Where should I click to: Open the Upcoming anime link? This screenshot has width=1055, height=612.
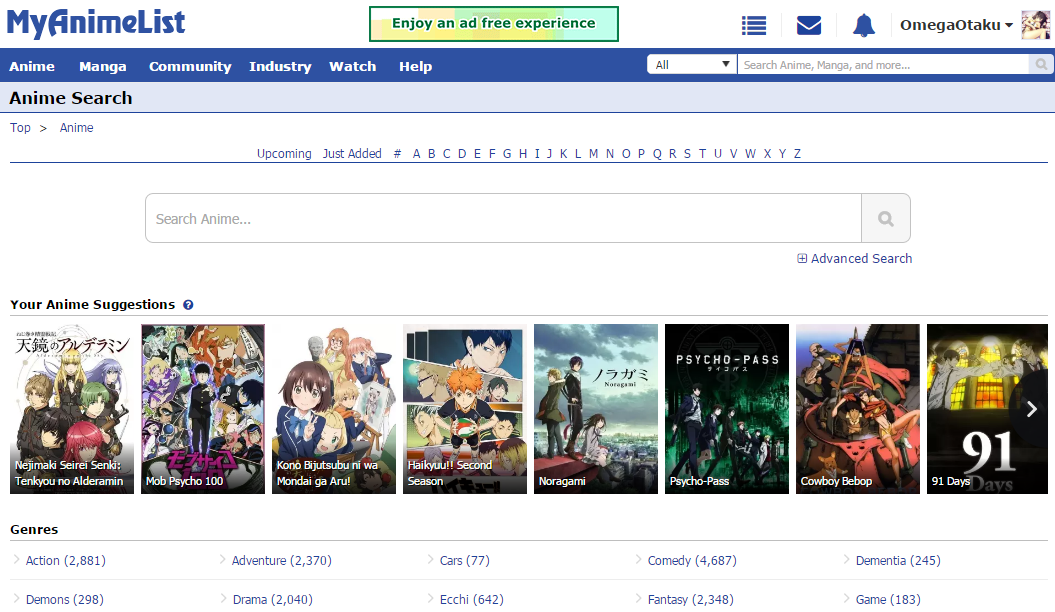(x=284, y=153)
